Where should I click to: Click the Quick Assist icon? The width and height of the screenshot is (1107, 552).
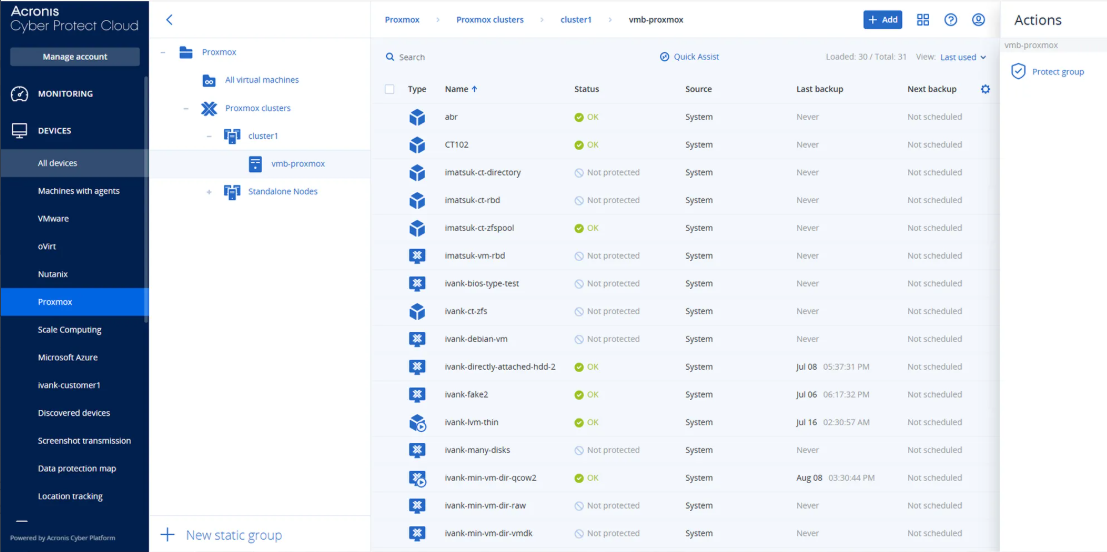click(664, 57)
